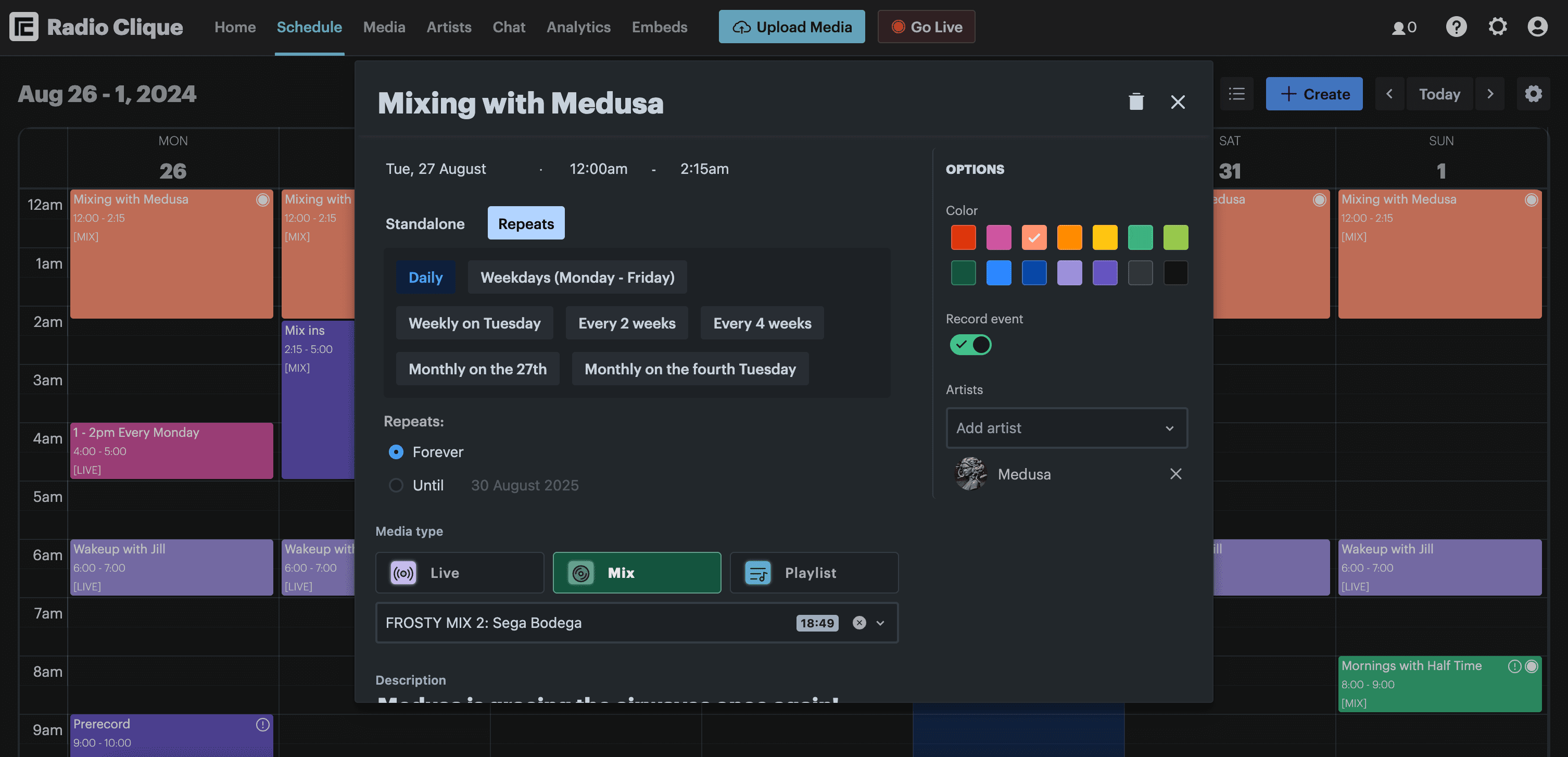The image size is (1568, 757).
Task: Clear the FROSTY MIX 2 media selection
Action: 858,623
